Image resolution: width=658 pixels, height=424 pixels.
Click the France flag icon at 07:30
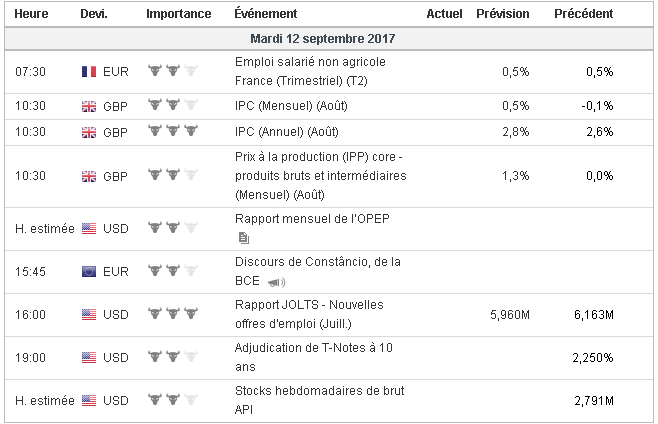tap(88, 71)
